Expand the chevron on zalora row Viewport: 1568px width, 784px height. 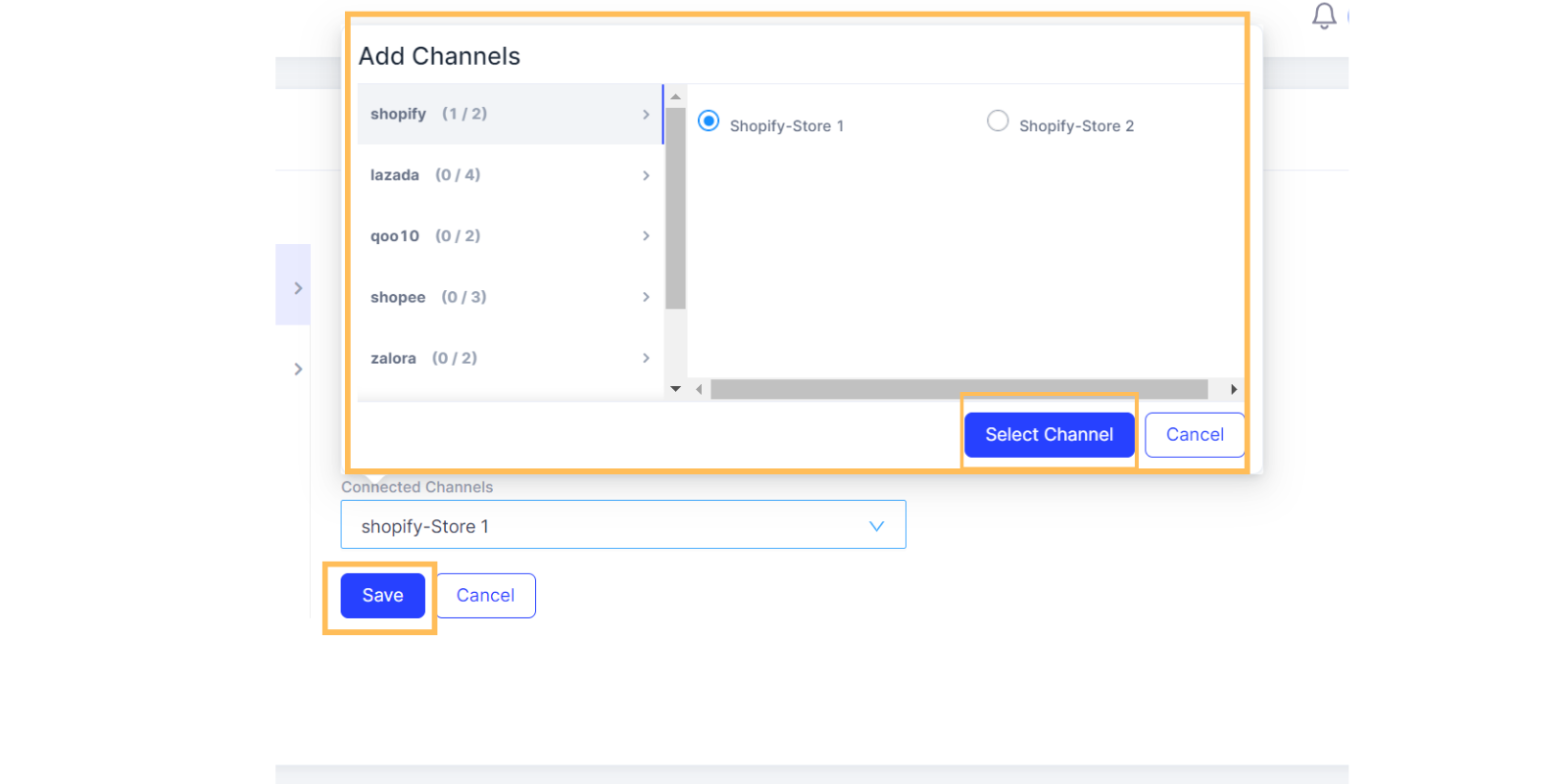click(646, 358)
